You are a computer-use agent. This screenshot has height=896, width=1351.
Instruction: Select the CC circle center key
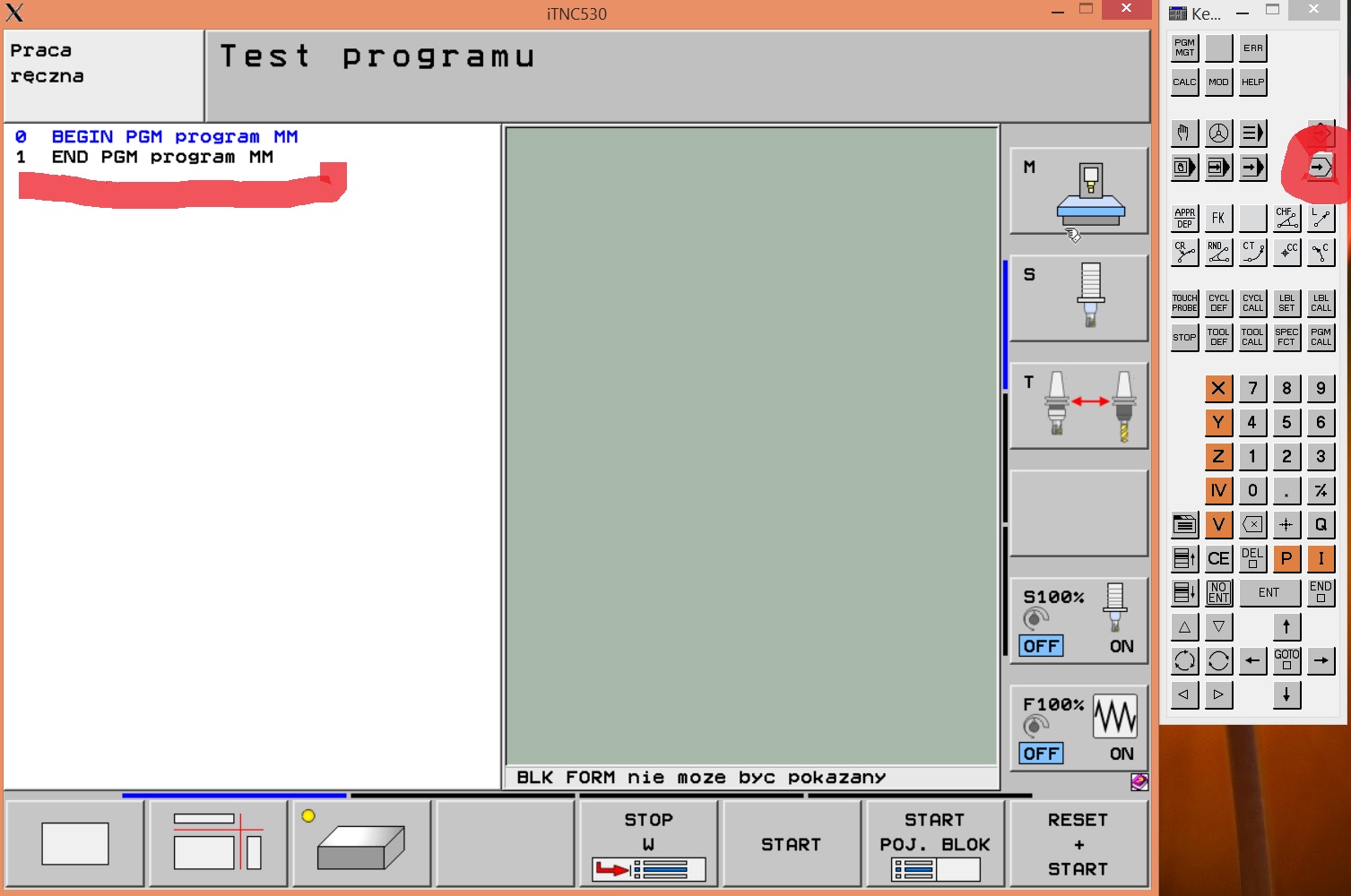coord(1286,252)
